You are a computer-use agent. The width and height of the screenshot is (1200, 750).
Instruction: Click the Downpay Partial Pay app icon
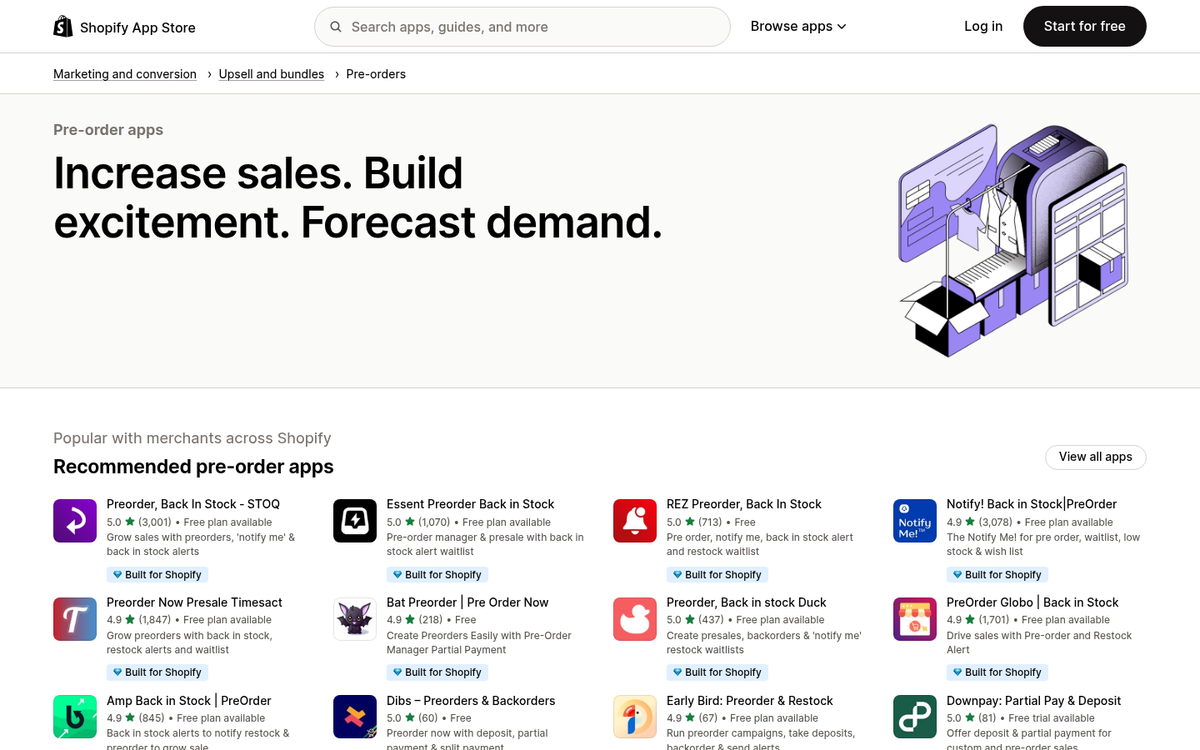coord(914,716)
